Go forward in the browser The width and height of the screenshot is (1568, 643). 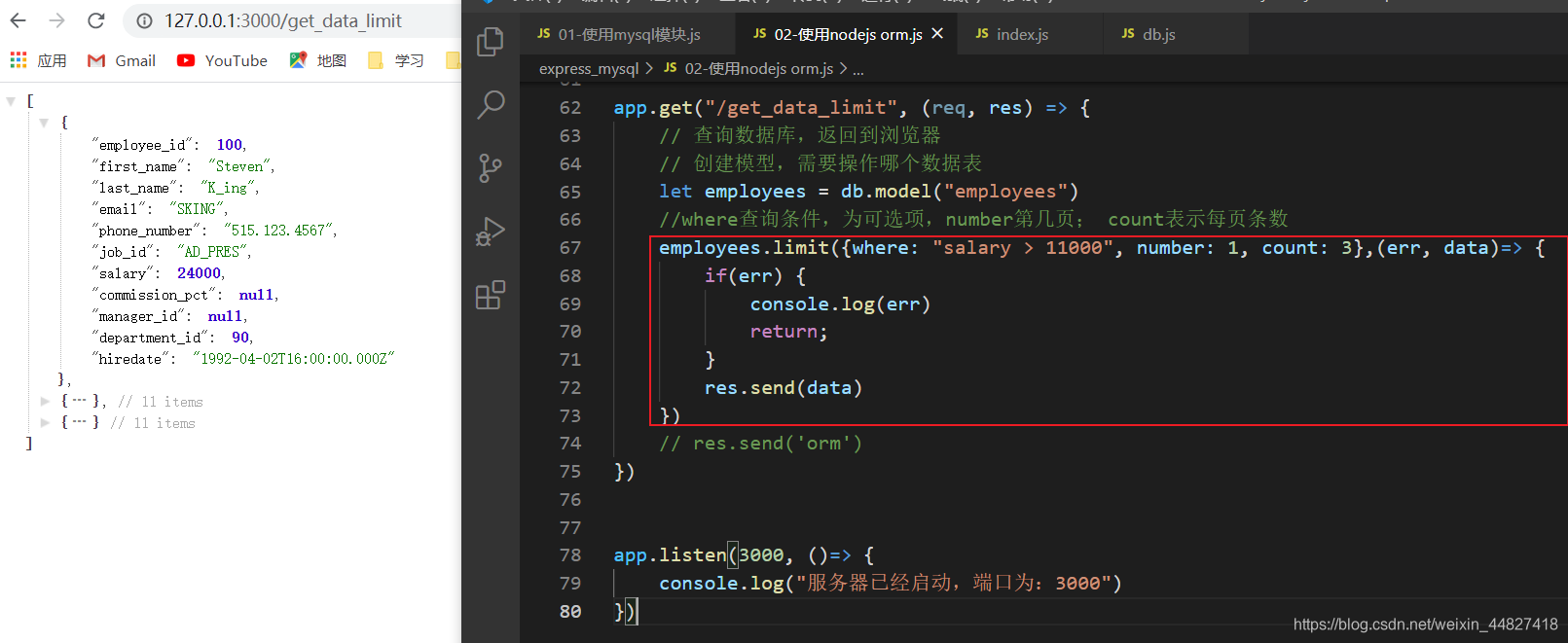pyautogui.click(x=57, y=20)
